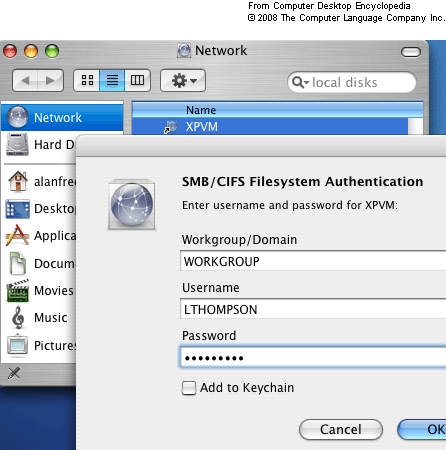The width and height of the screenshot is (446, 450).
Task: Close the Network window with red button
Action: [10, 52]
